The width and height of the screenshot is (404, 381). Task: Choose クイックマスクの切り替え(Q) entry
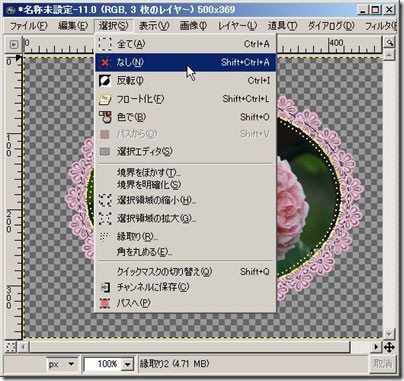[186, 272]
